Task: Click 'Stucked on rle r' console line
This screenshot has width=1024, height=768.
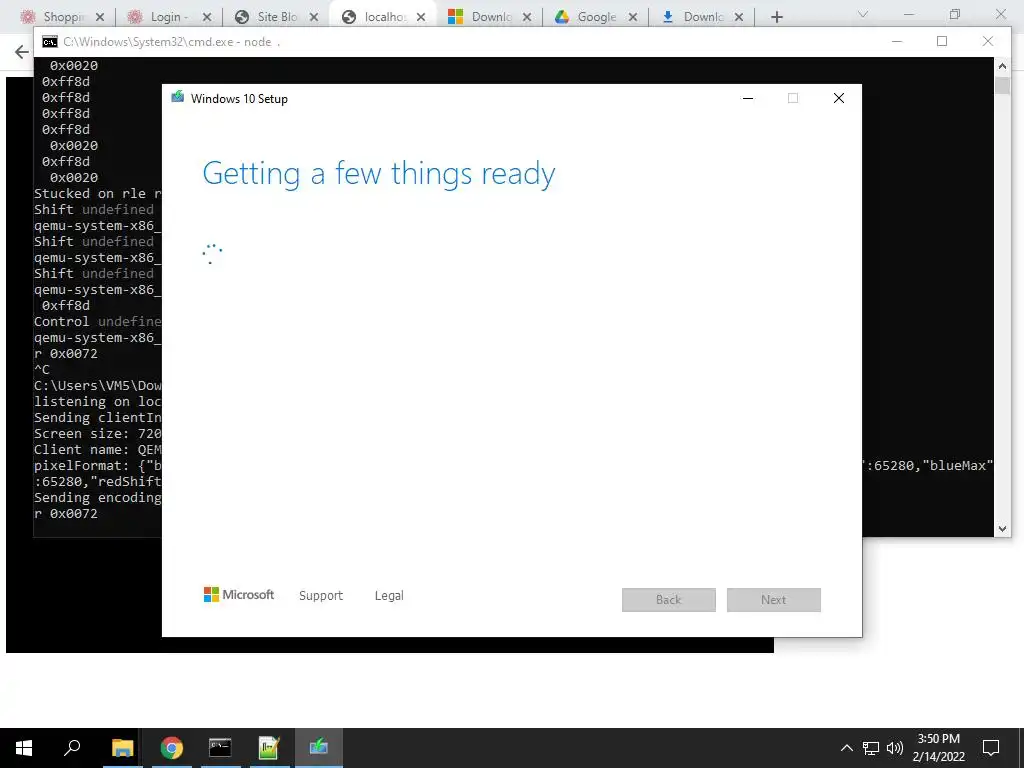Action: point(97,194)
